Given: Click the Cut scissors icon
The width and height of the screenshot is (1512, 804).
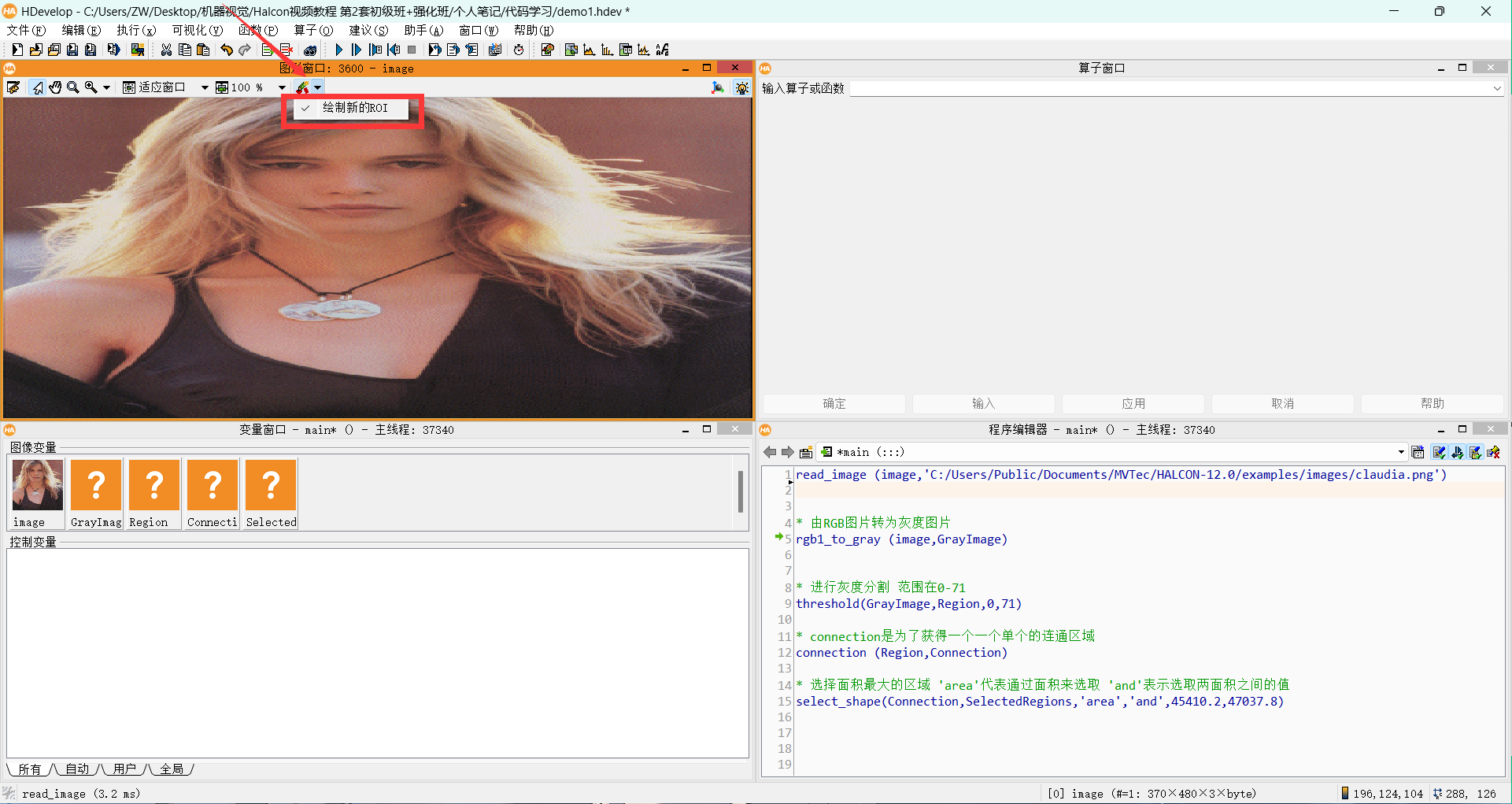Looking at the screenshot, I should [166, 50].
